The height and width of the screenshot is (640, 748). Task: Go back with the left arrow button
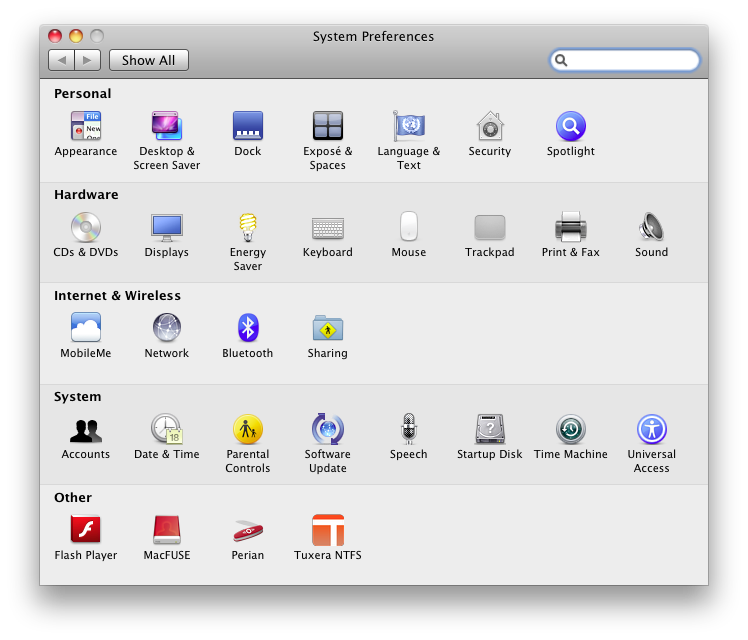[62, 60]
